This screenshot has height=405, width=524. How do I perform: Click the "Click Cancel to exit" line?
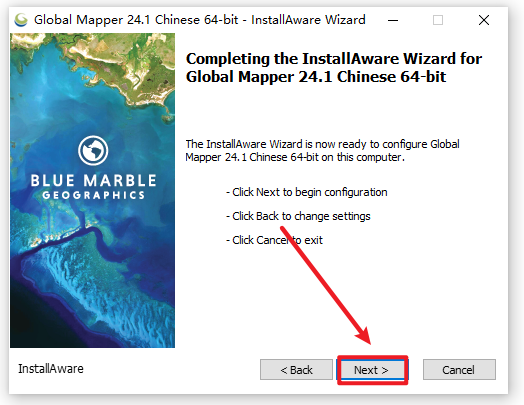click(x=274, y=240)
